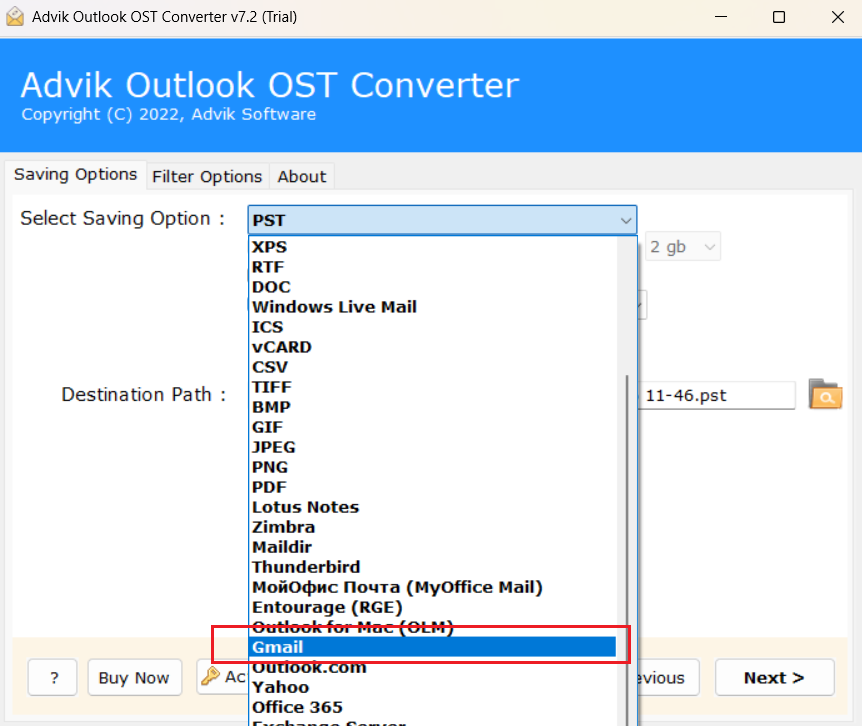Select Entourage (RGE) option
This screenshot has height=726, width=862.
tap(433, 607)
